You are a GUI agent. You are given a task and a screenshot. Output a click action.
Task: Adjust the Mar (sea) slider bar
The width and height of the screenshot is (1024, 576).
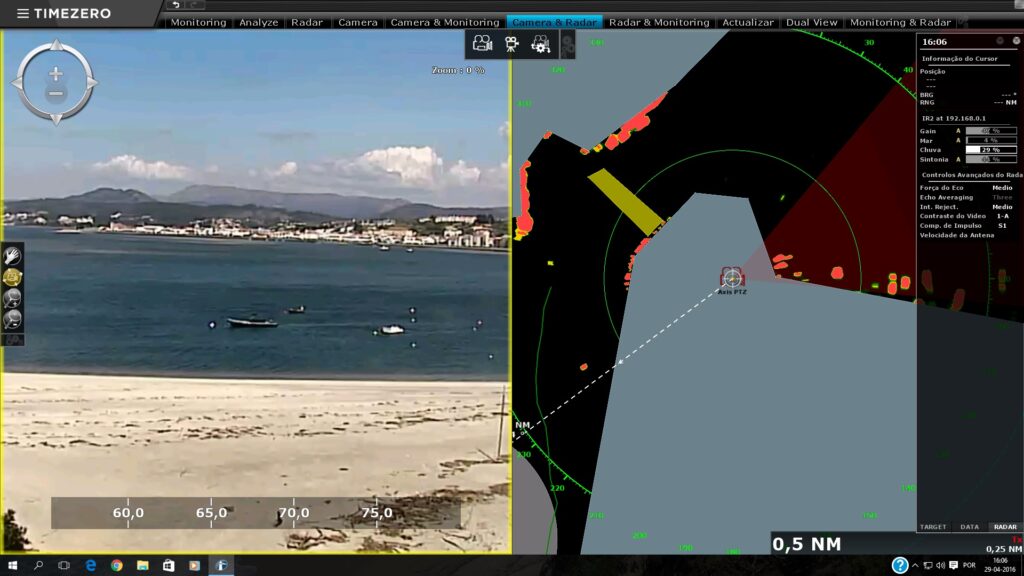(991, 140)
